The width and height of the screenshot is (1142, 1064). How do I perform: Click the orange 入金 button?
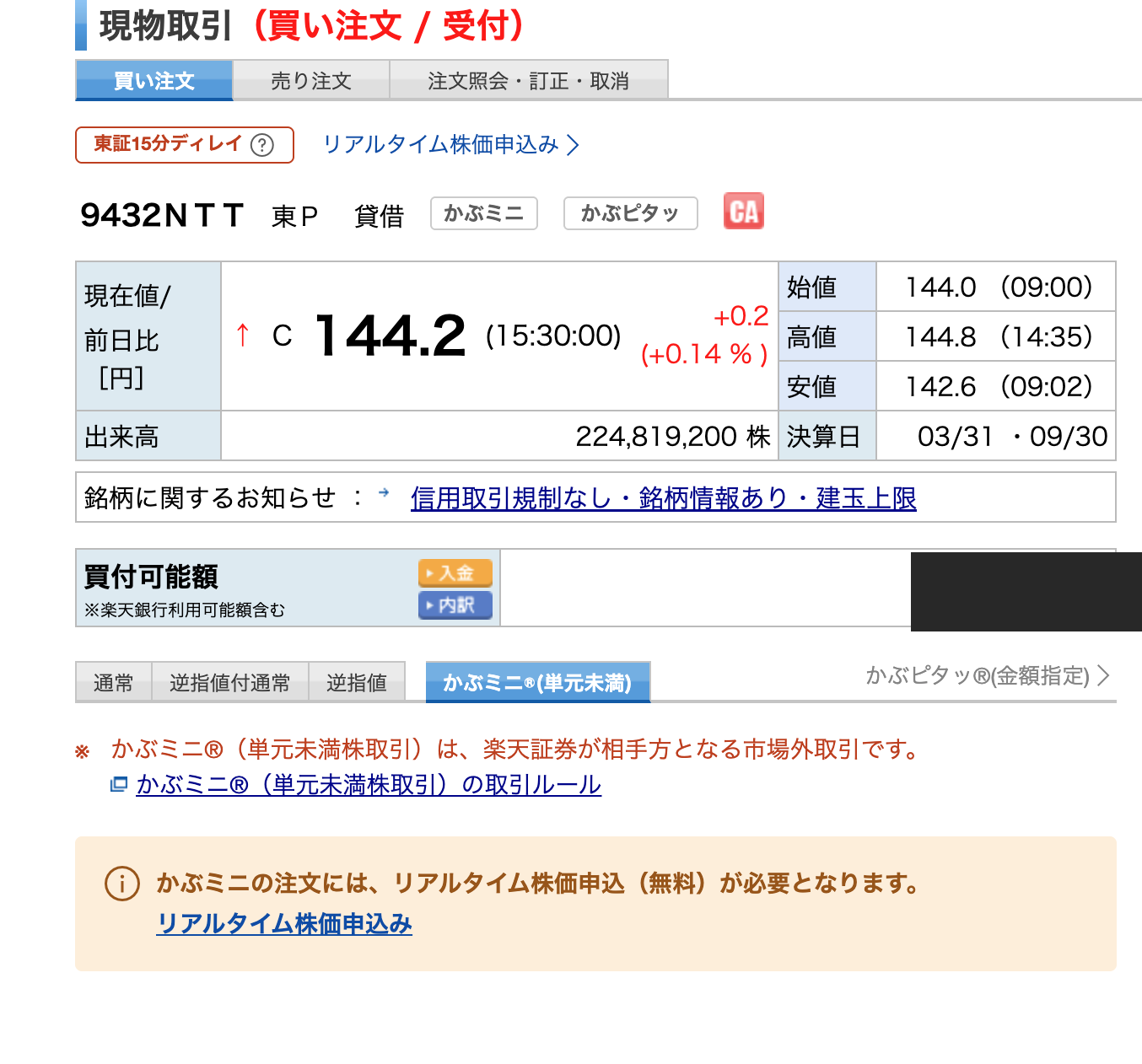pyautogui.click(x=455, y=572)
